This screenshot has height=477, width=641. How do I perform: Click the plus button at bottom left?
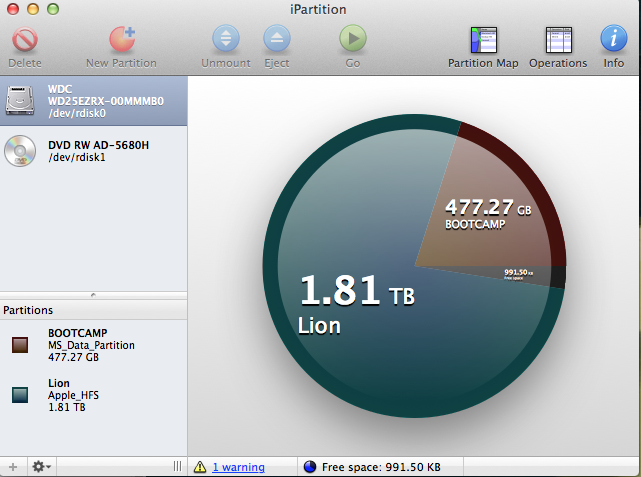tap(13, 467)
